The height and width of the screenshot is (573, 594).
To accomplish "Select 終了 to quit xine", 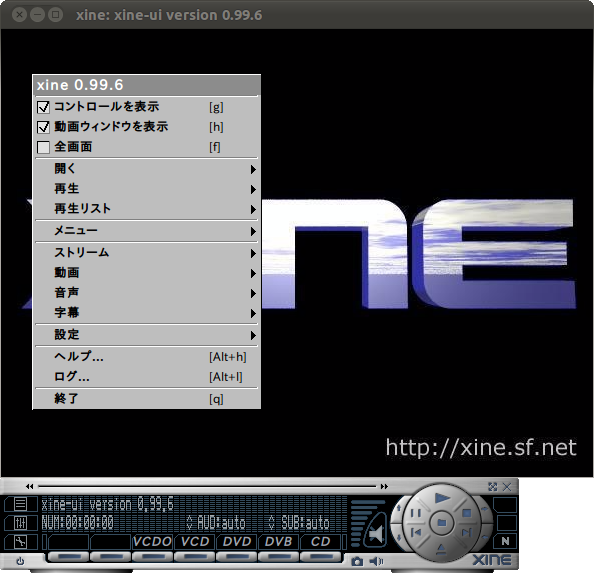I will coord(147,399).
